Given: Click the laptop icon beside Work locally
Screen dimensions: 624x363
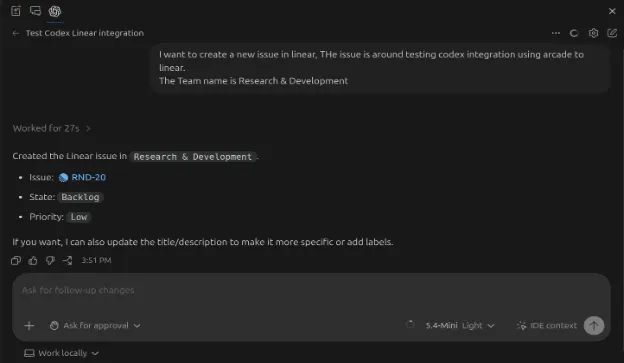Looking at the screenshot, I should 29,353.
